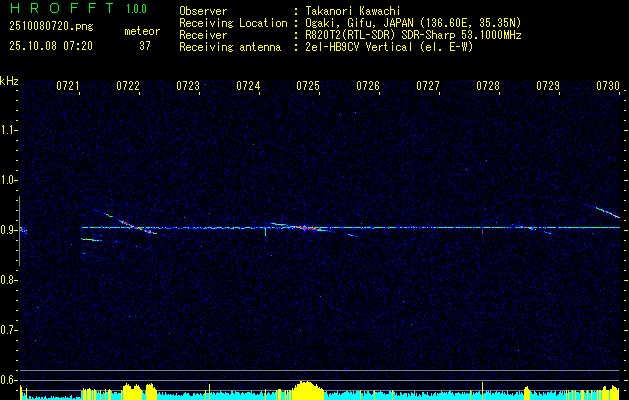
Task: Click the 25.10.08 07:20 timestamp
Action: (50, 46)
